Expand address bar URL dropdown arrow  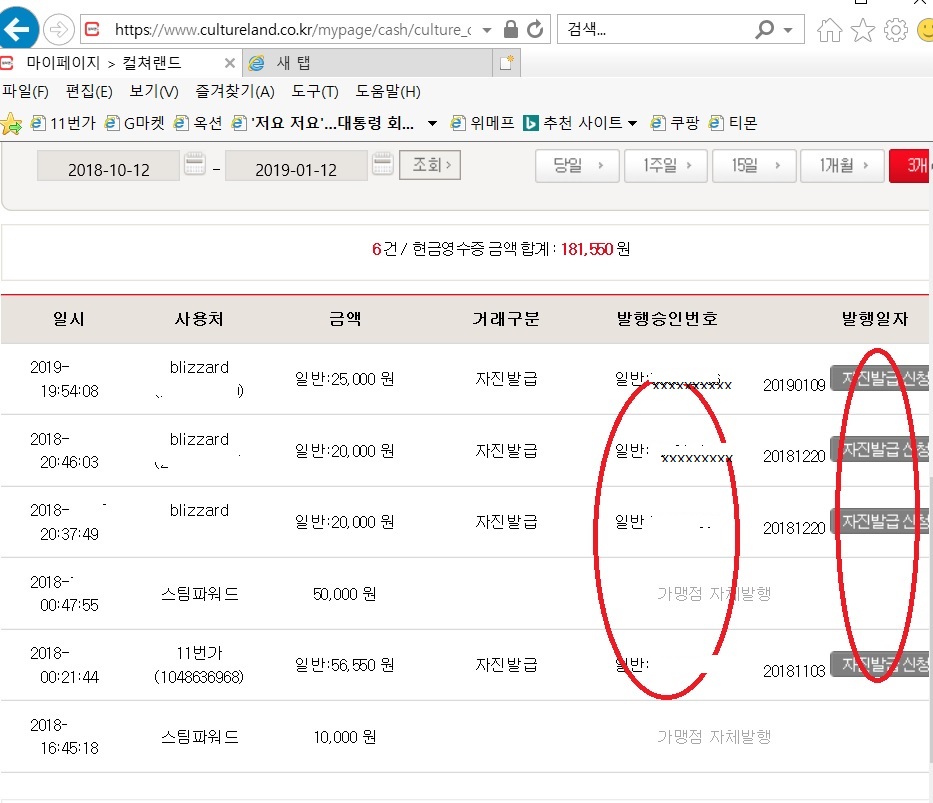tap(487, 30)
